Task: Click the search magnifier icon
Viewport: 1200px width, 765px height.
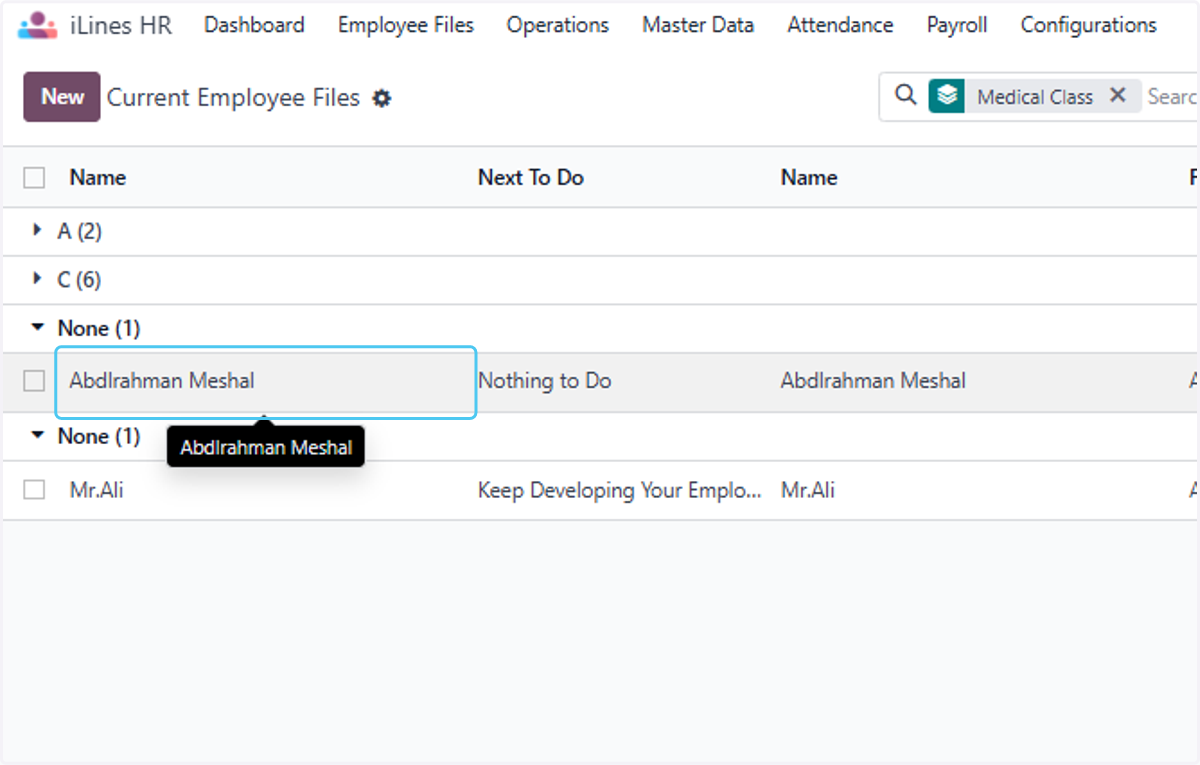Action: pyautogui.click(x=906, y=96)
